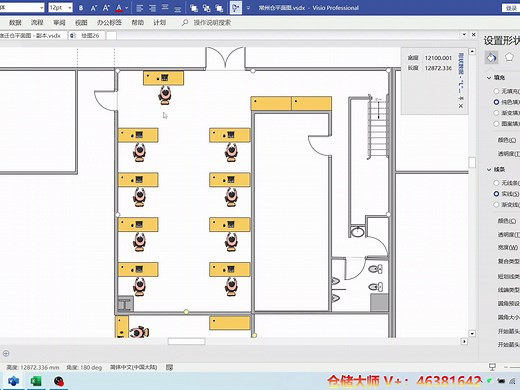Align text right in toolbar
This screenshot has width=520, height=390.
(152, 8)
